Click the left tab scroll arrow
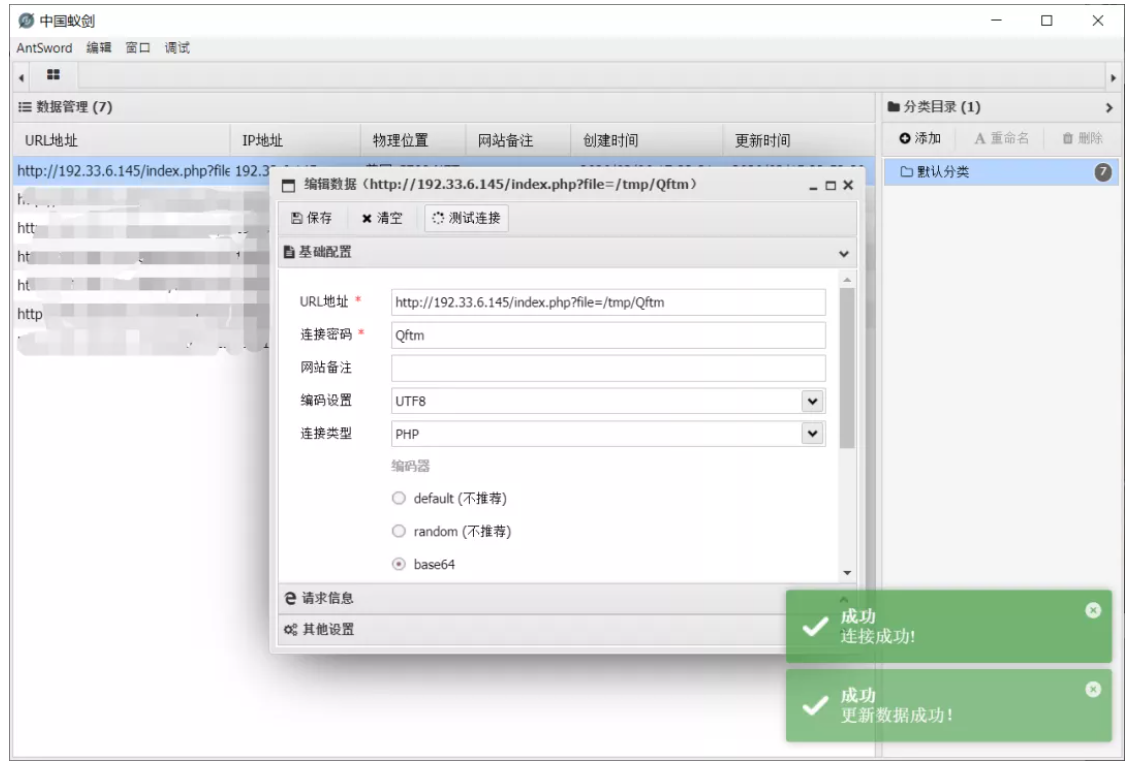The height and width of the screenshot is (765, 1138). coord(22,77)
